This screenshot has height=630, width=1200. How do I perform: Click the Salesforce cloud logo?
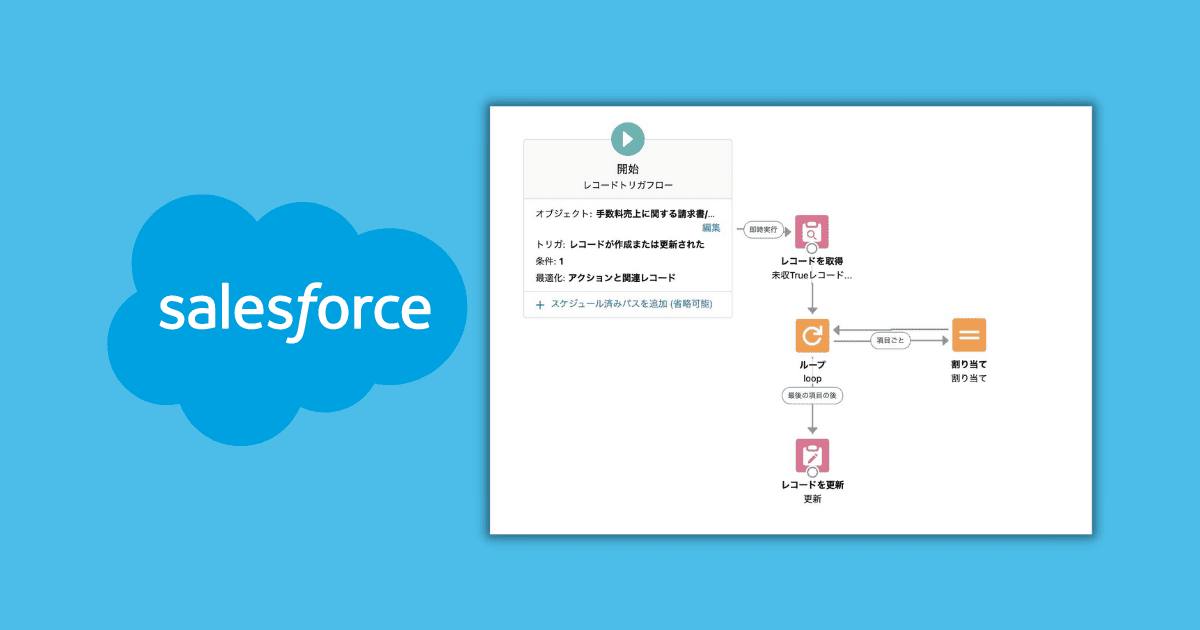click(287, 318)
